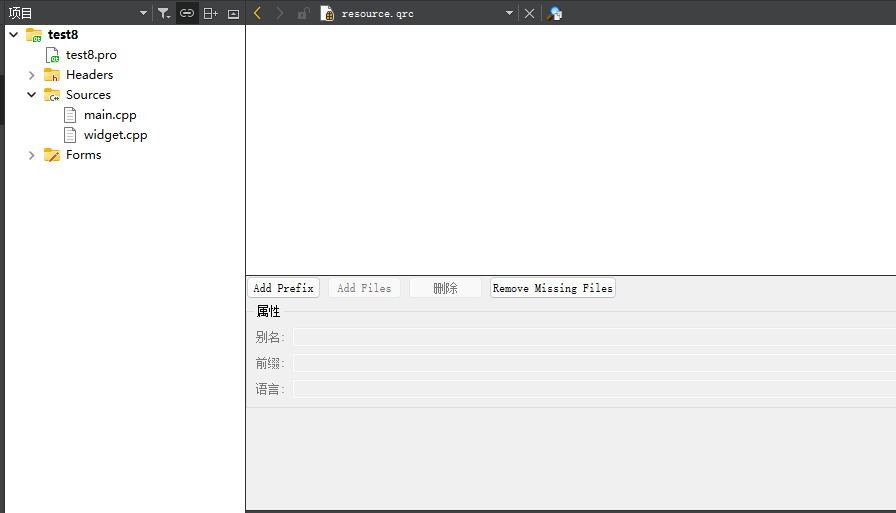Click the sidebar panel toggle icon
896x513 pixels.
pyautogui.click(x=233, y=14)
